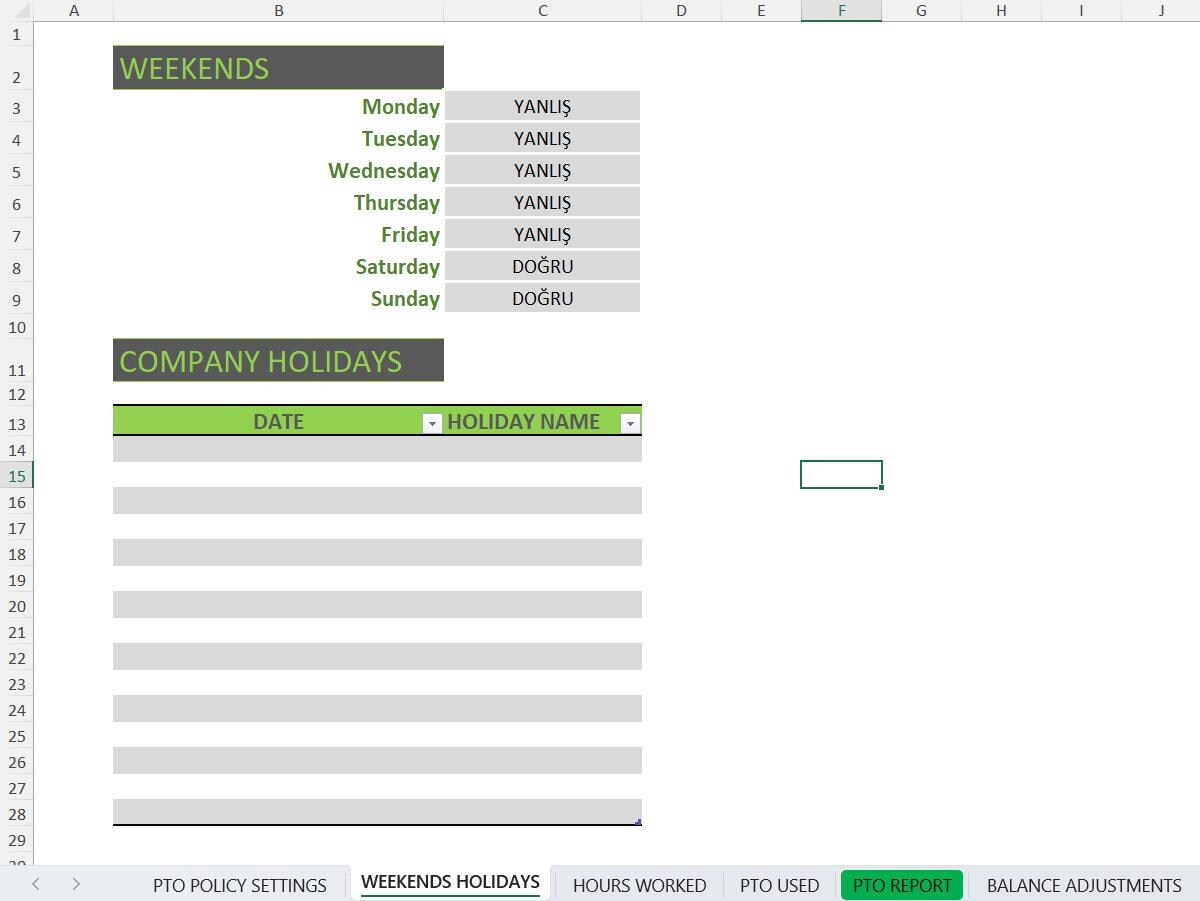
Task: Click column F header to select the column
Action: pos(841,11)
